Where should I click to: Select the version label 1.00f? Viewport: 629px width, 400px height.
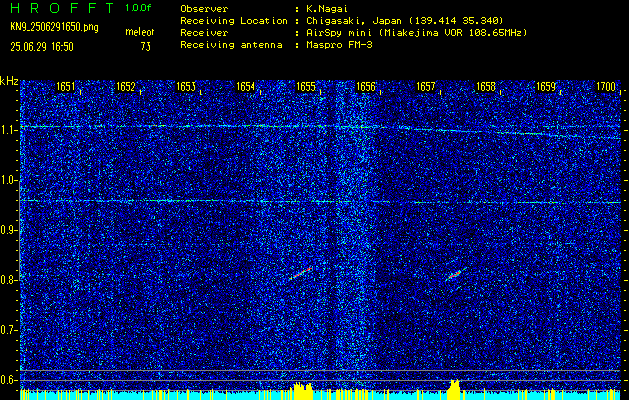[x=138, y=8]
